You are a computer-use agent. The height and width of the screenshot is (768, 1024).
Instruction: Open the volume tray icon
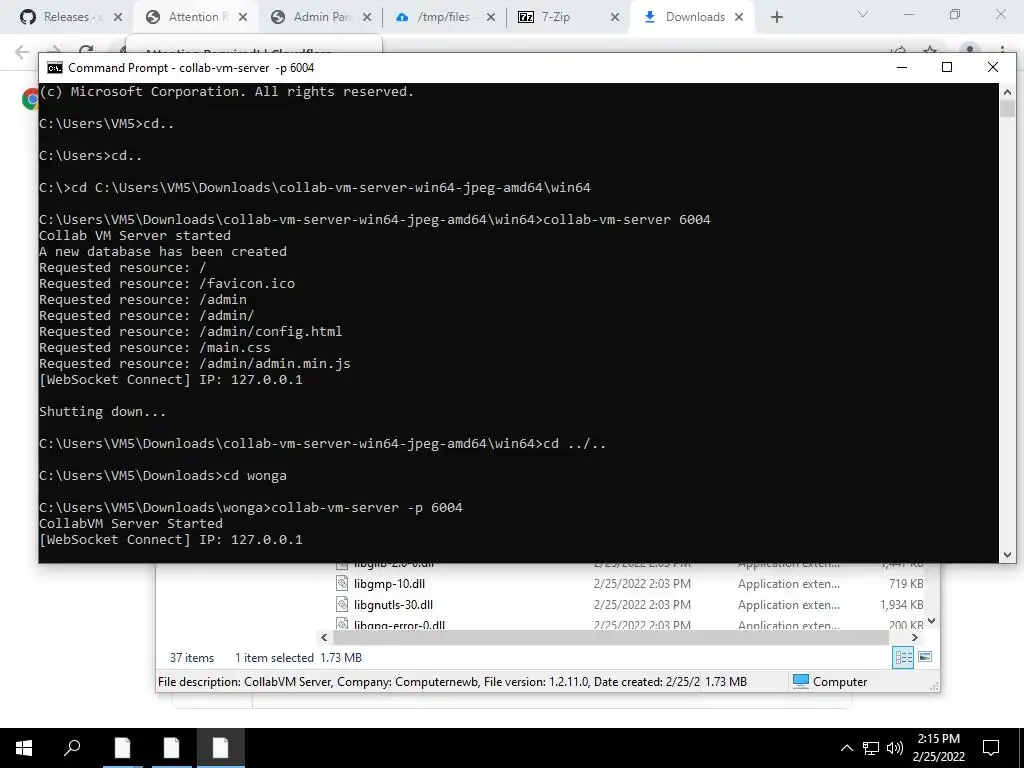(895, 748)
